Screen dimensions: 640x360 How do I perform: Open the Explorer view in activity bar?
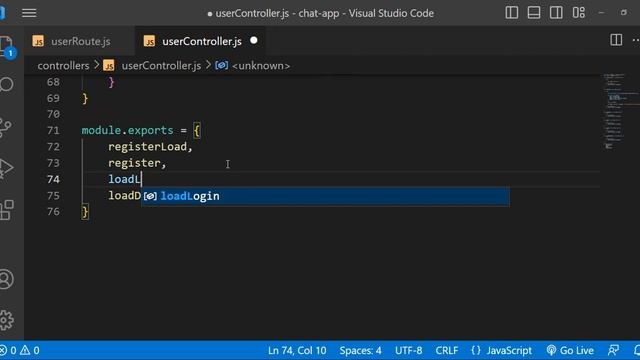click(x=6, y=47)
